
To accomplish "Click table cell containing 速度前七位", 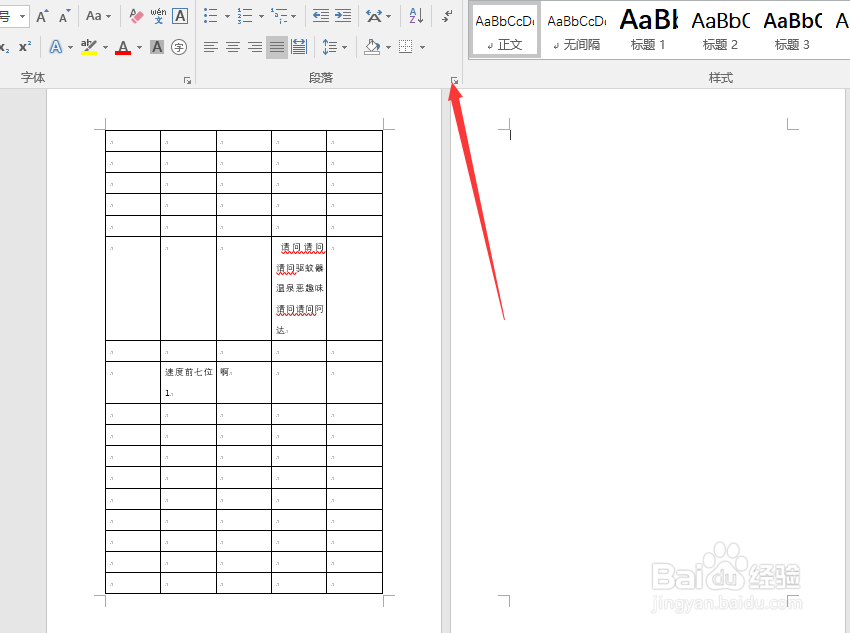I will click(189, 382).
